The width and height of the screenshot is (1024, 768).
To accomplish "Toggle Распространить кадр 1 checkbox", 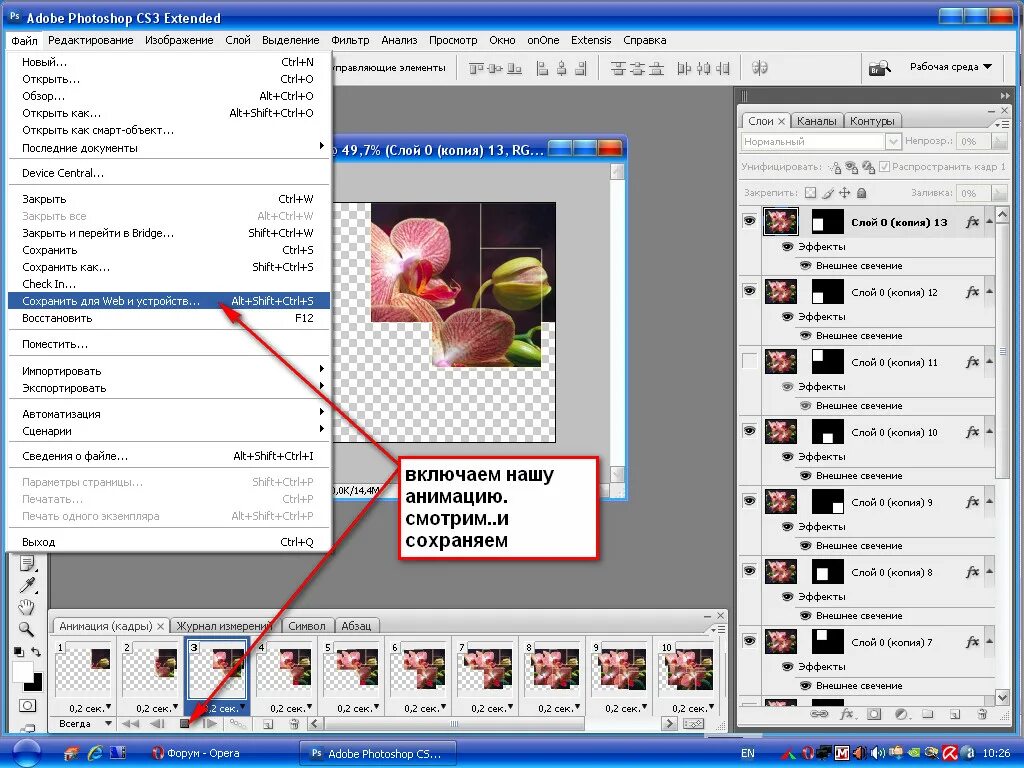I will point(884,167).
